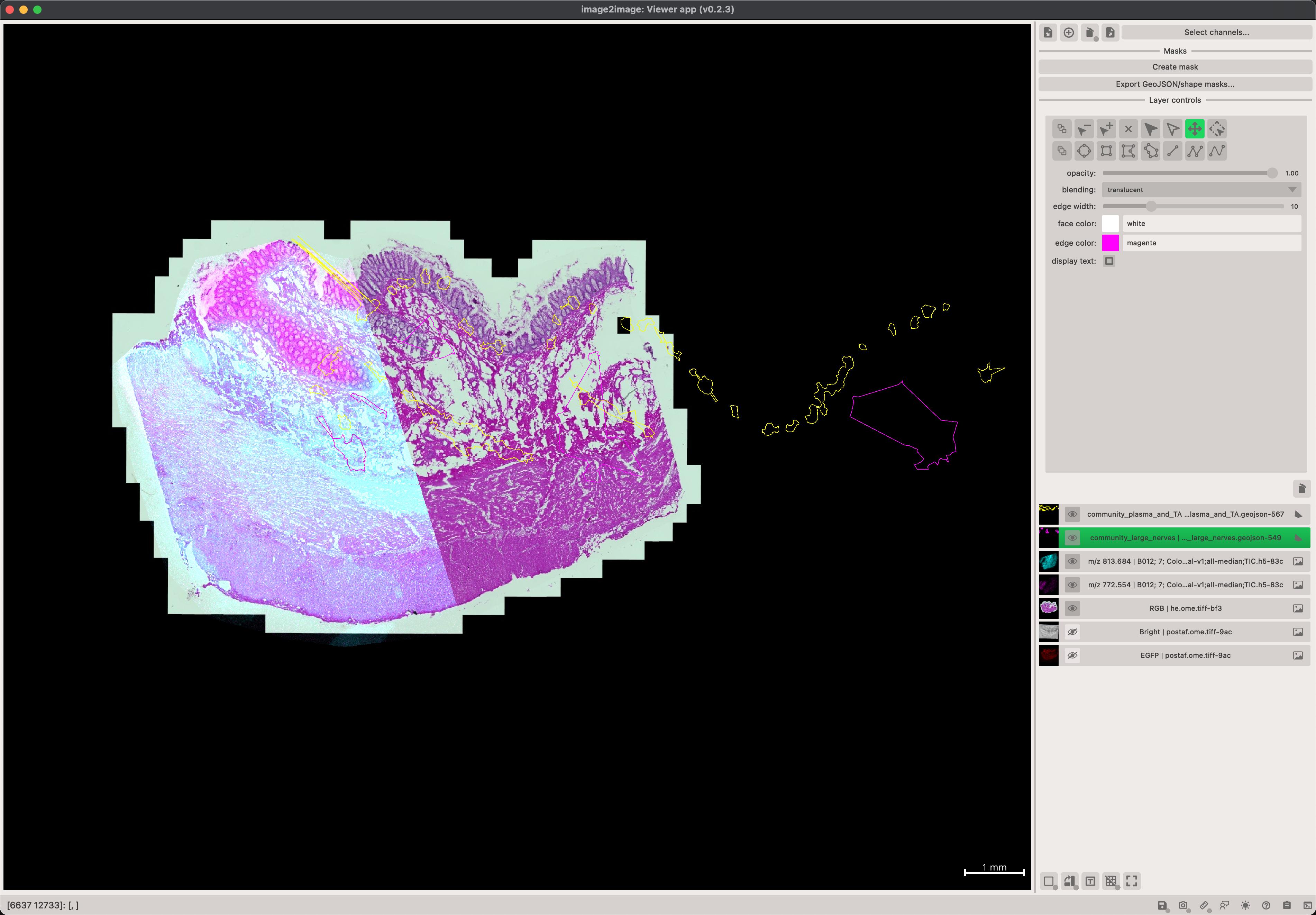Click the delete selected shapes X icon
The image size is (1316, 915).
[x=1128, y=129]
